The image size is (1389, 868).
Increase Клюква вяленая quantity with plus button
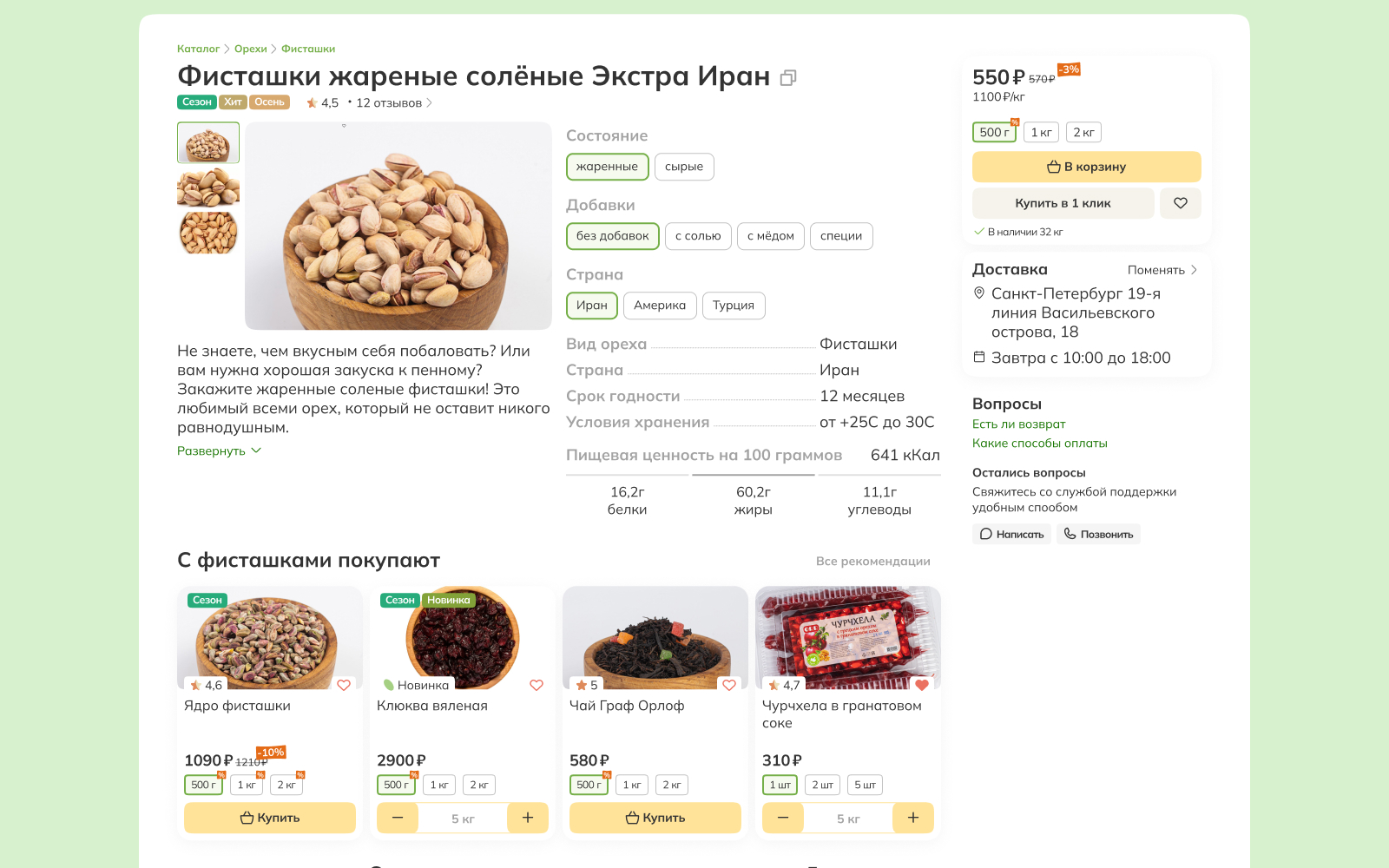[x=527, y=817]
